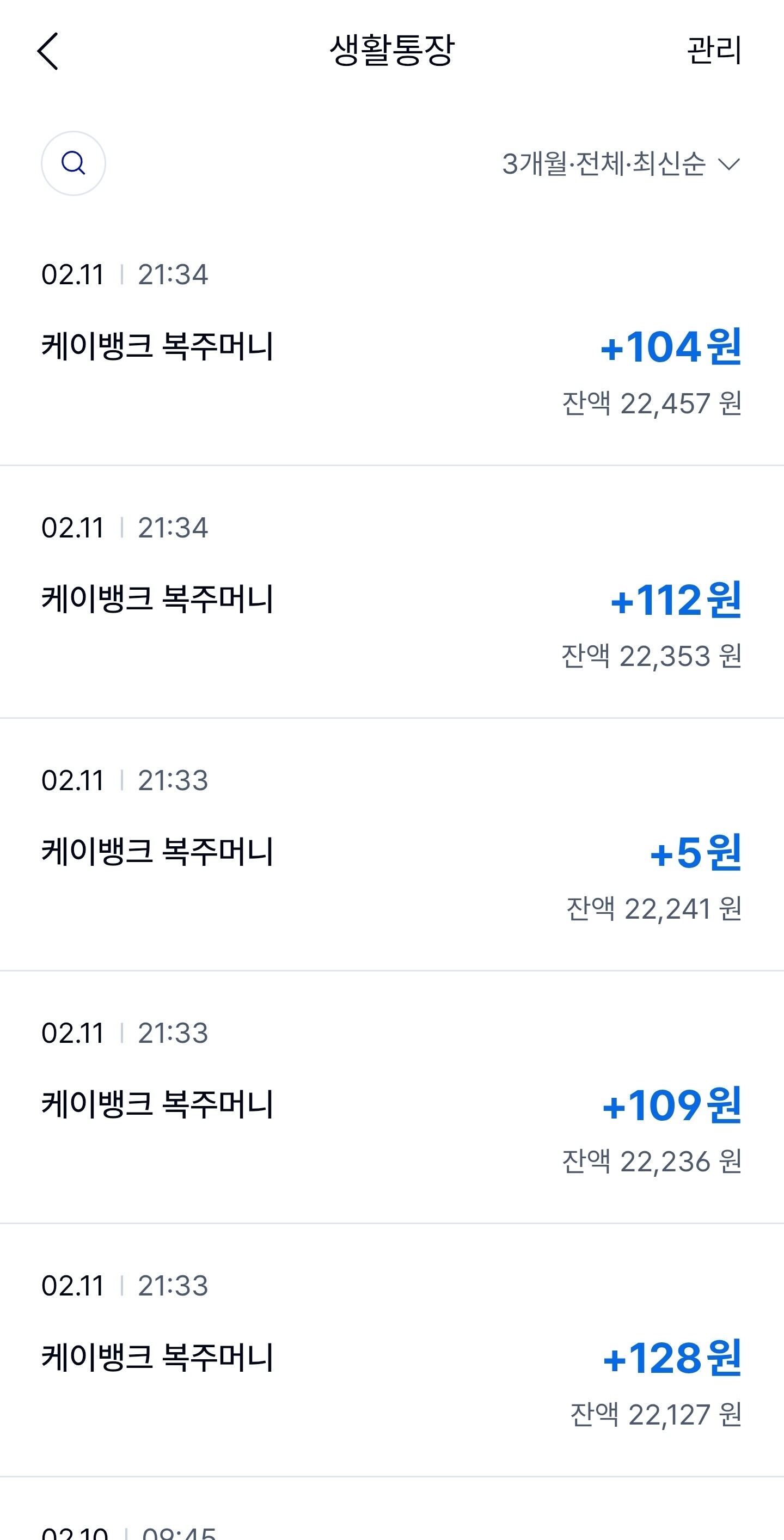The width and height of the screenshot is (784, 1540).
Task: Tap the chevron beside 최신순
Action: [x=729, y=164]
